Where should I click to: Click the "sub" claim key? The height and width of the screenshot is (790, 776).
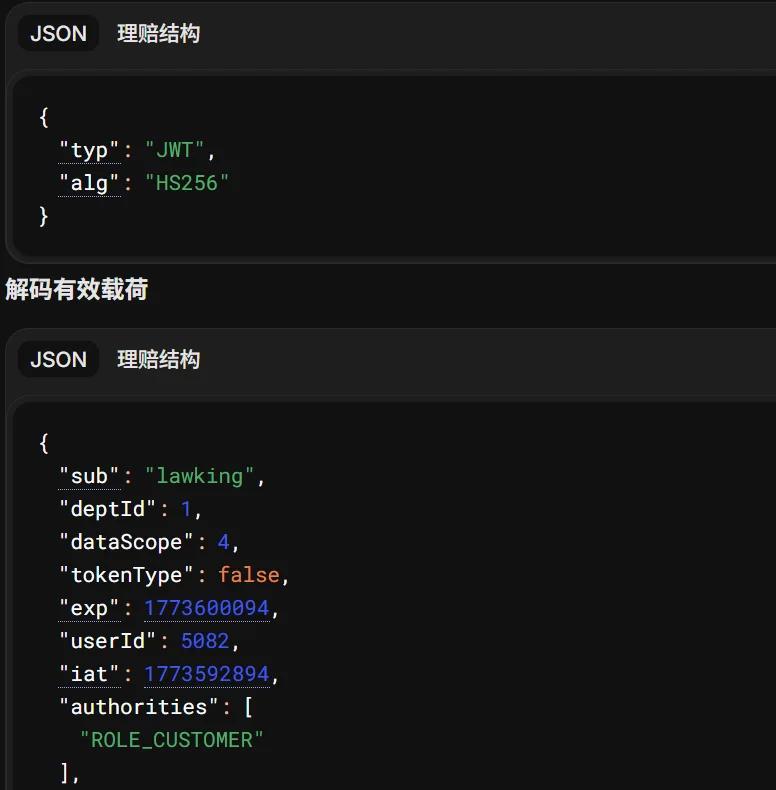tap(89, 476)
